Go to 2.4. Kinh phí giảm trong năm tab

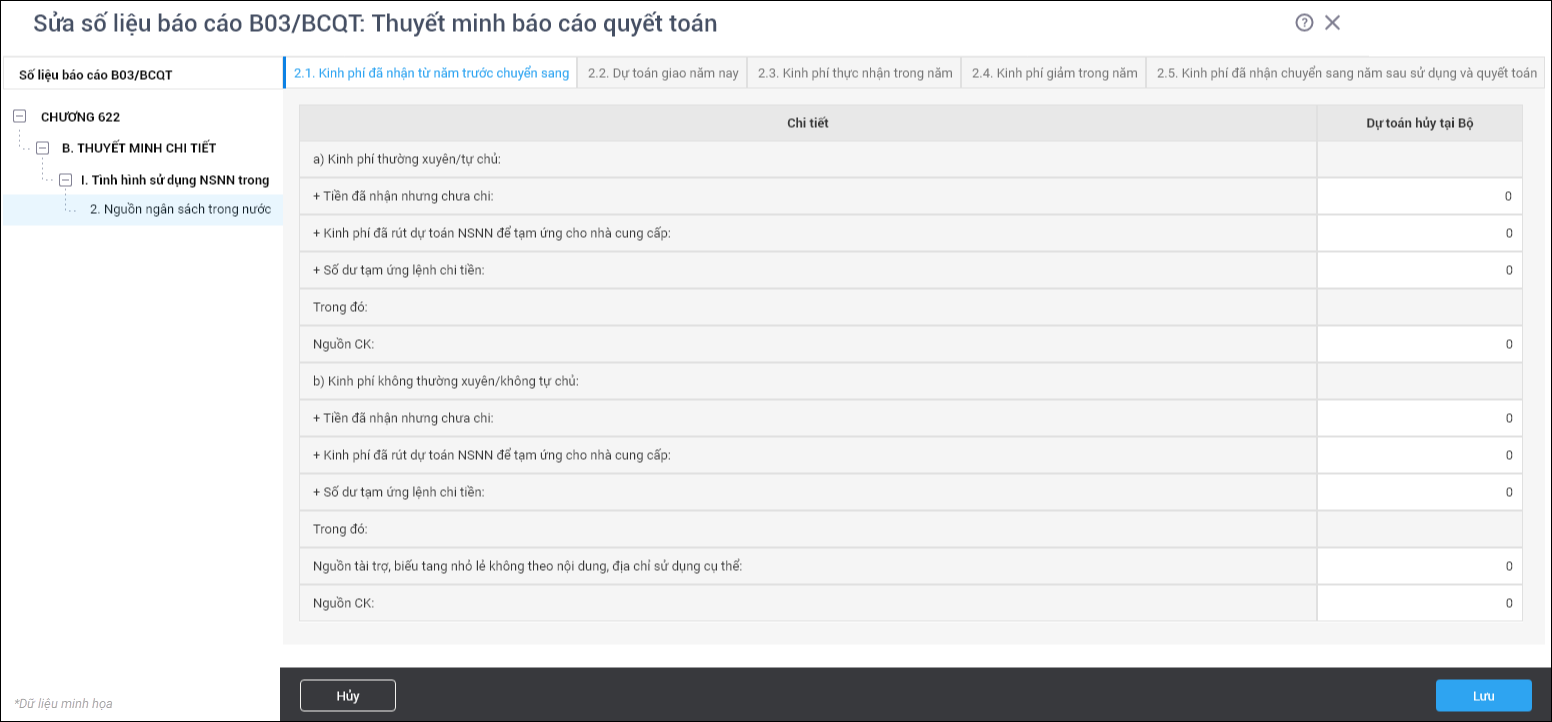(1054, 73)
